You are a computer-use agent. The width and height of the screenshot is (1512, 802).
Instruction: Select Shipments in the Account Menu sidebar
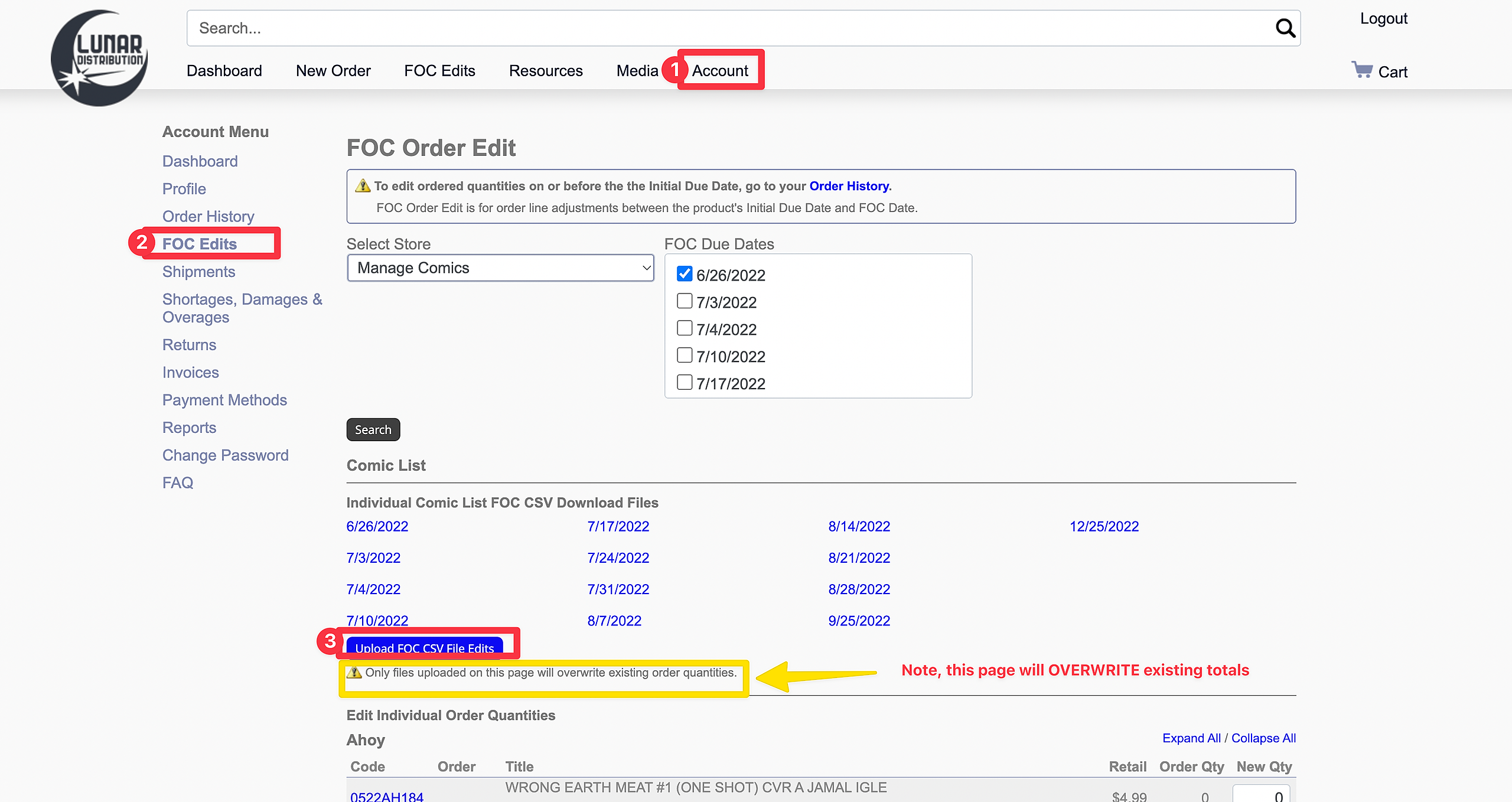198,272
